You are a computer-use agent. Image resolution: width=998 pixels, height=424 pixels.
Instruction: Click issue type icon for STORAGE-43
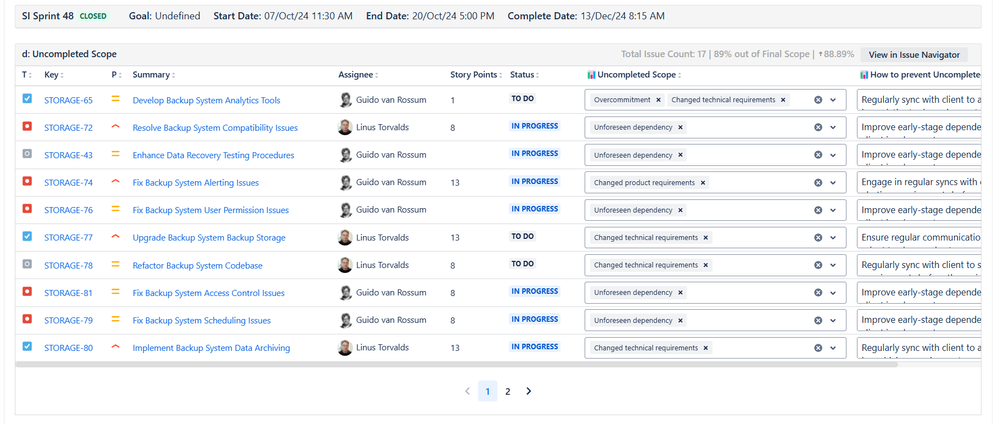(x=27, y=154)
